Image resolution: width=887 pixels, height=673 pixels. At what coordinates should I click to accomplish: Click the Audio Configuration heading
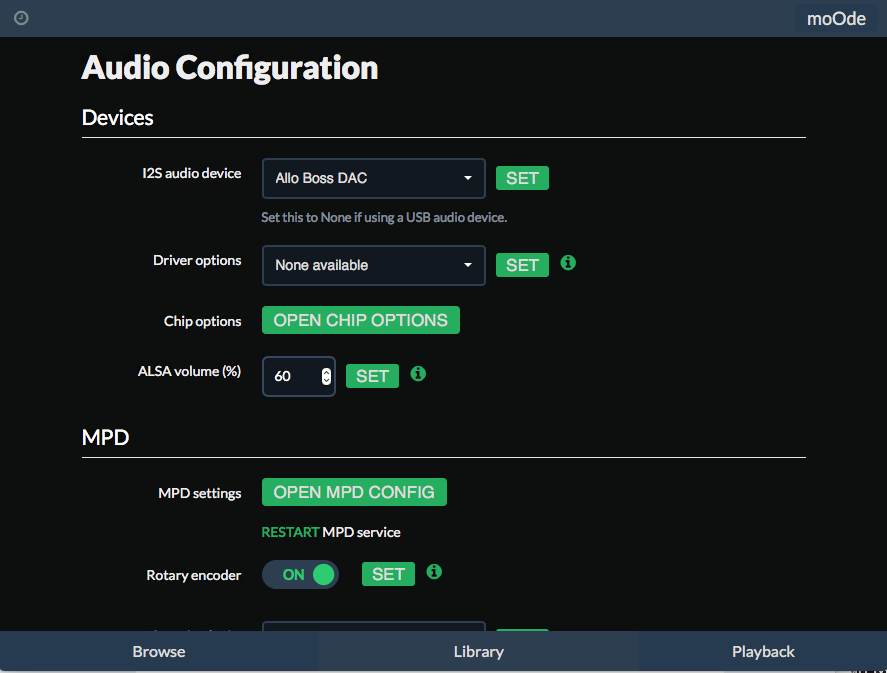[230, 68]
